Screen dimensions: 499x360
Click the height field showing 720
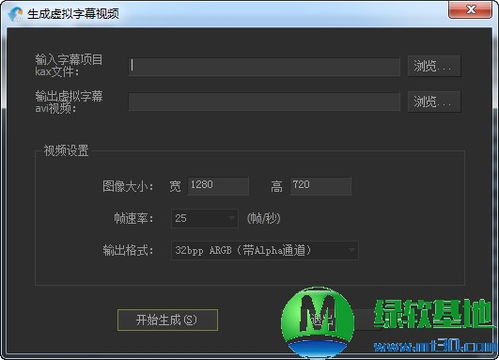pos(321,186)
